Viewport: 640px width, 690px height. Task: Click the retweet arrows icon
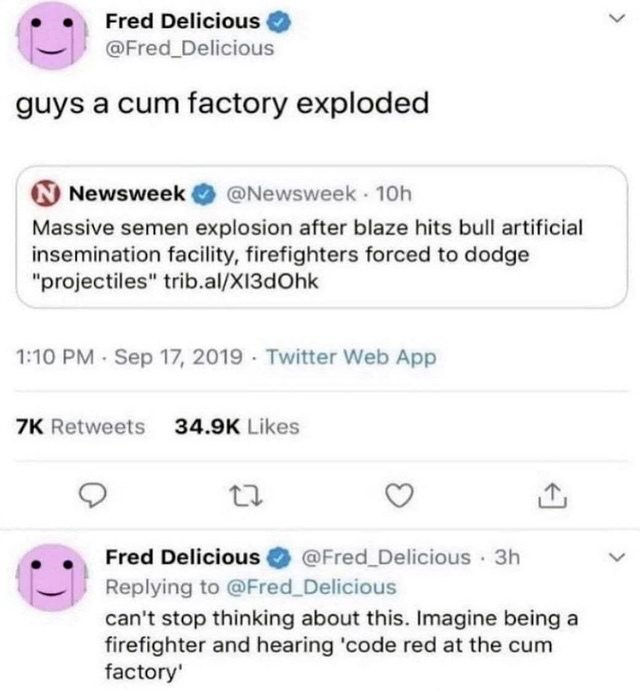[247, 496]
